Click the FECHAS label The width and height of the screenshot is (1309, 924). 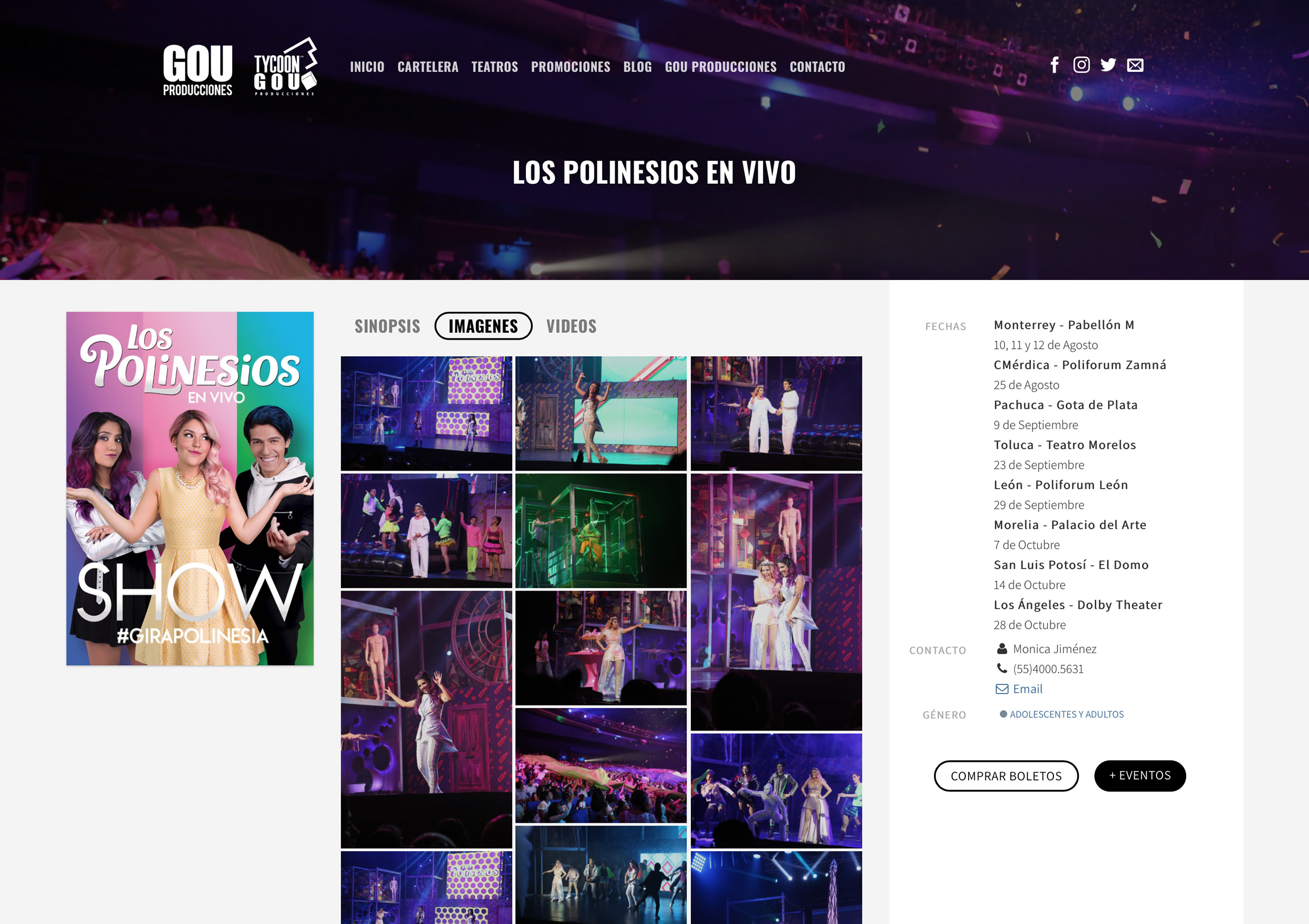click(x=945, y=327)
